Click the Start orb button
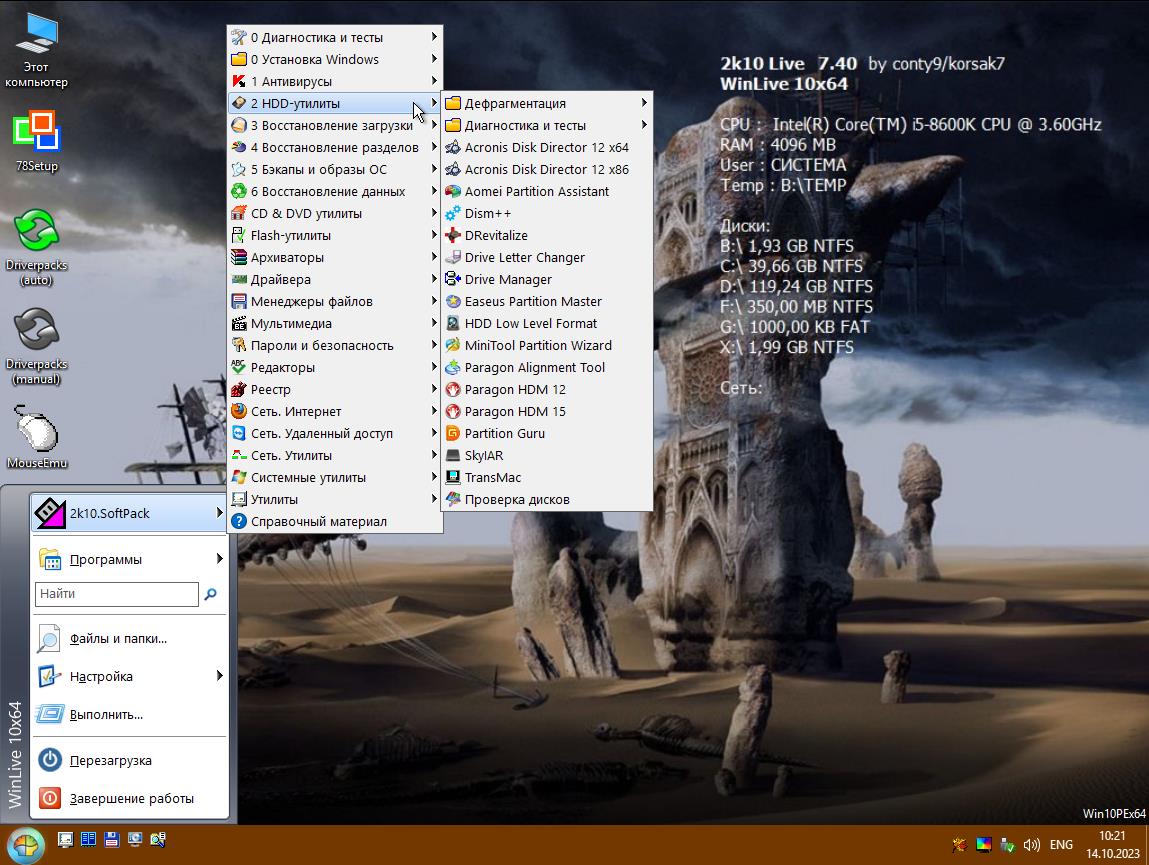1149x865 pixels. (27, 845)
